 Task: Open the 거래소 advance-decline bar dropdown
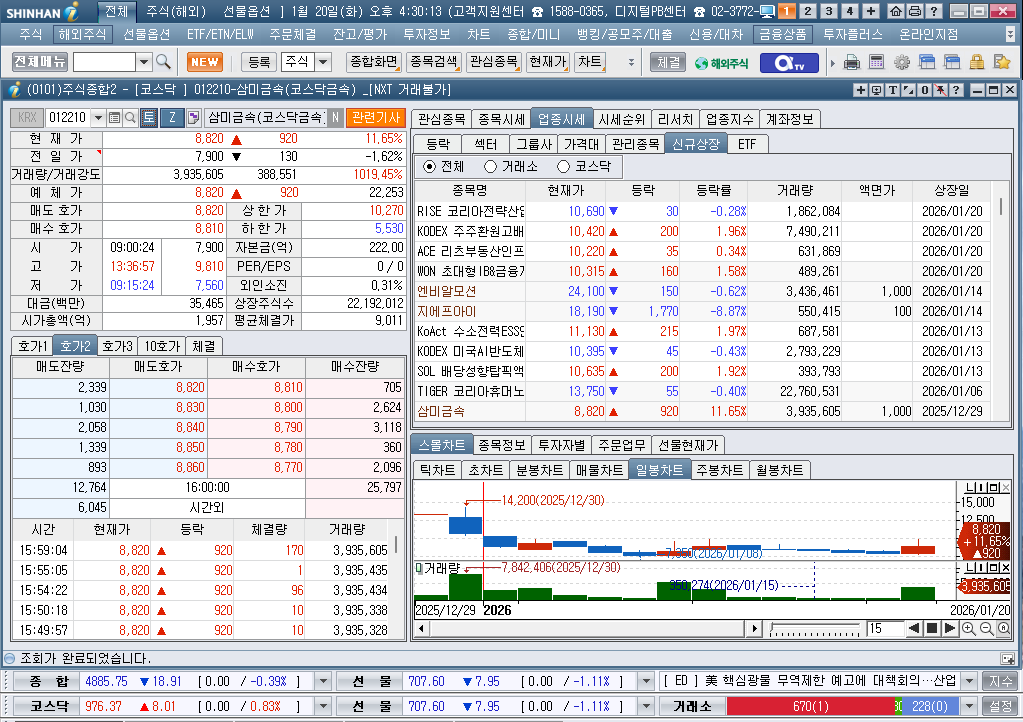pos(970,706)
